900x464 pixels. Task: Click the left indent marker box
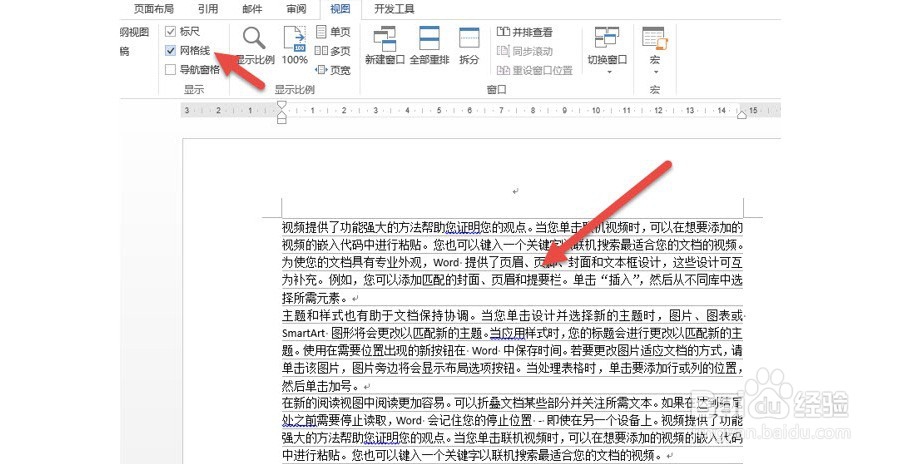pyautogui.click(x=281, y=121)
